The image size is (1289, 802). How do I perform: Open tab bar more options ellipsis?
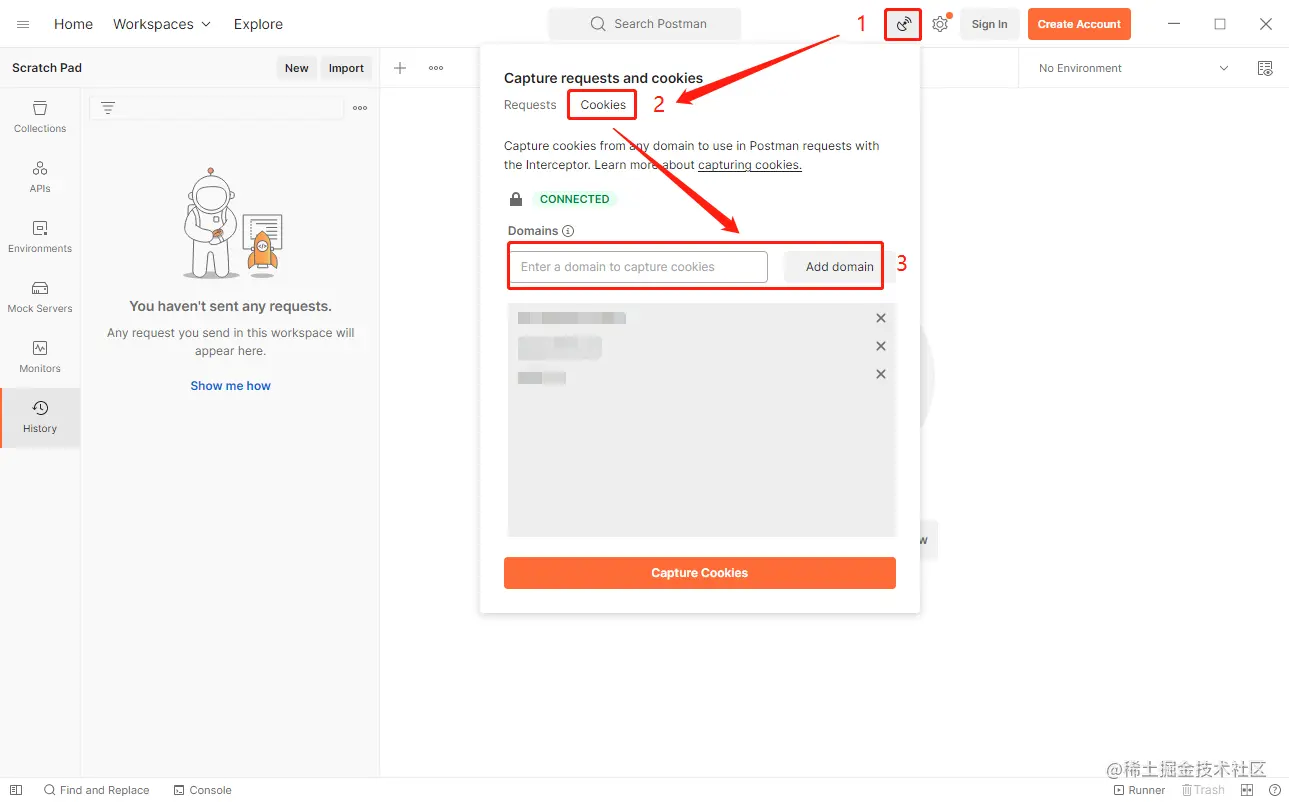[x=436, y=68]
